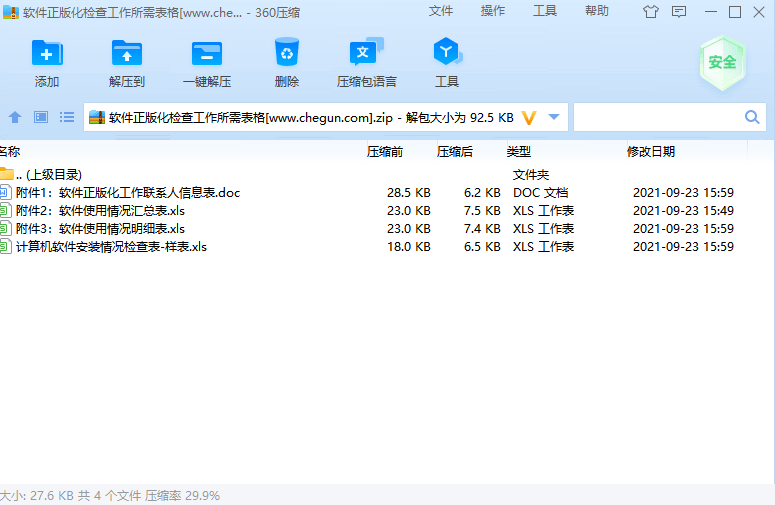
Task: Click the XLS file icon for 附件3
Action: tap(5, 228)
